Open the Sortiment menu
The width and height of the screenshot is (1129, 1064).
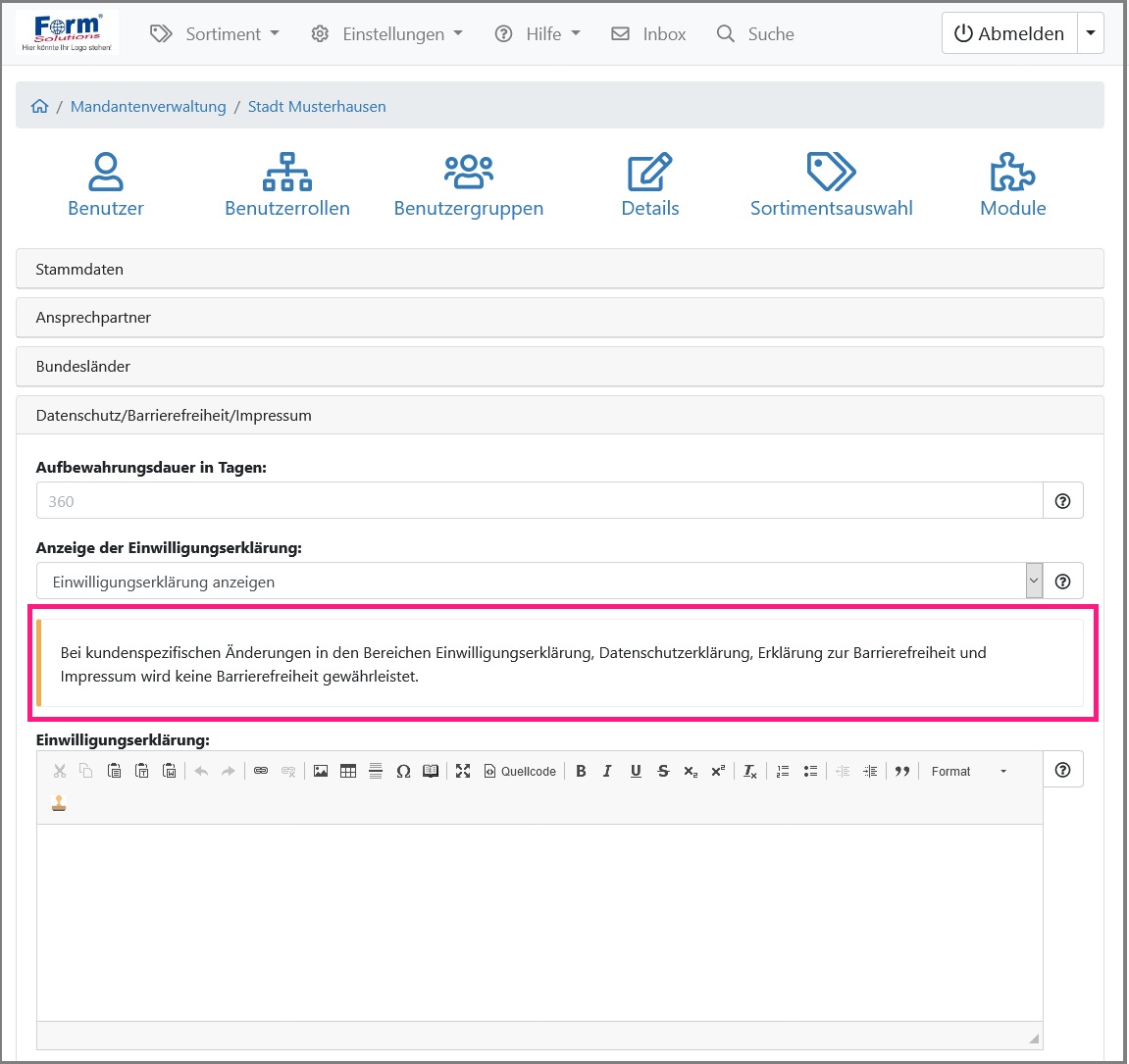point(215,34)
